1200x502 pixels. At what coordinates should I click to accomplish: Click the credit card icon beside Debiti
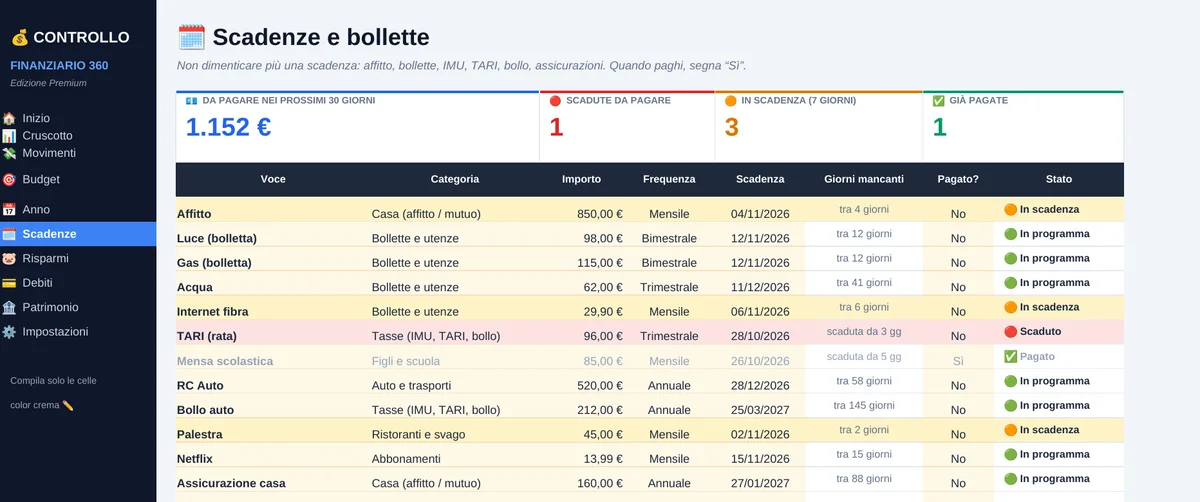(9, 283)
